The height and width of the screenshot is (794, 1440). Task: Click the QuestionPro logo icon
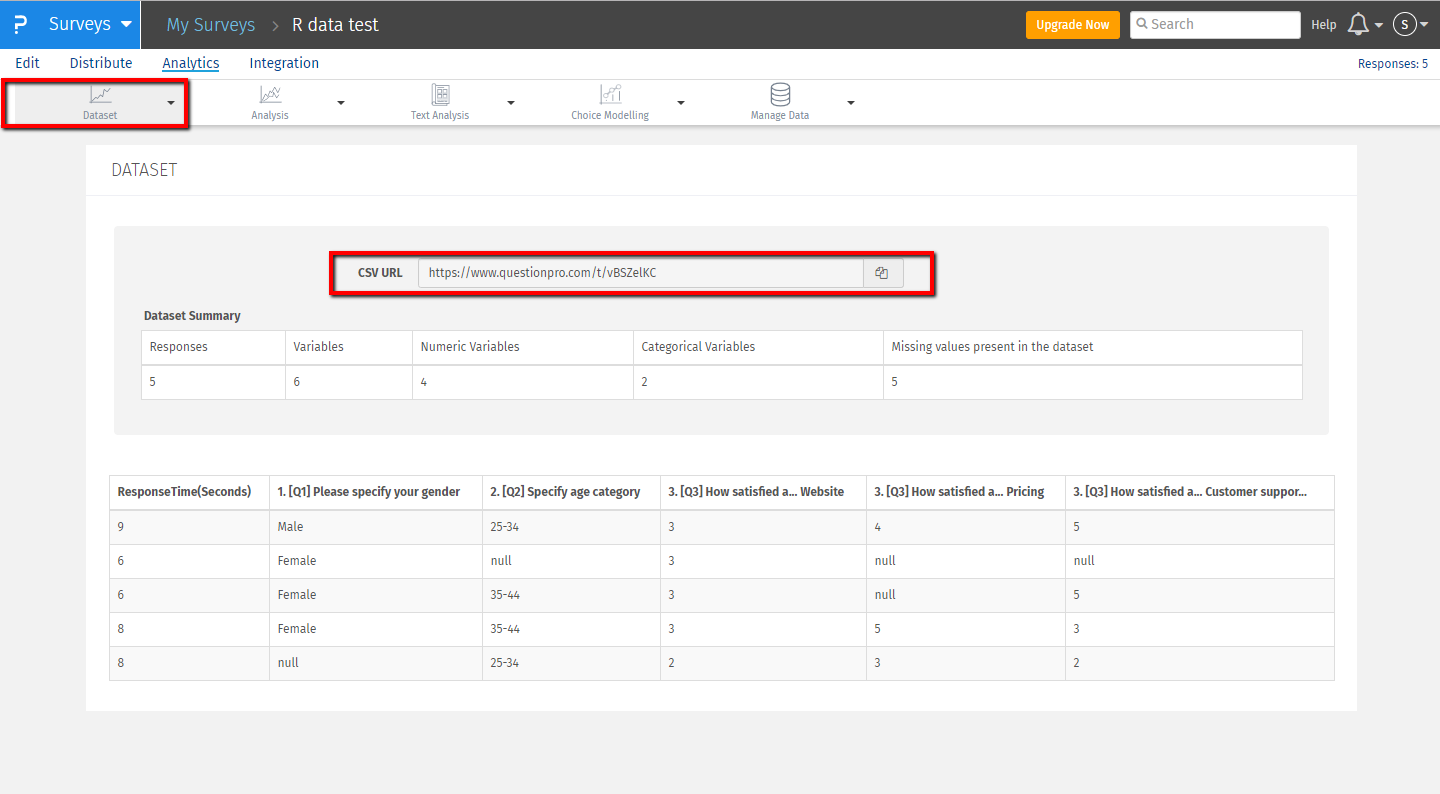20,25
